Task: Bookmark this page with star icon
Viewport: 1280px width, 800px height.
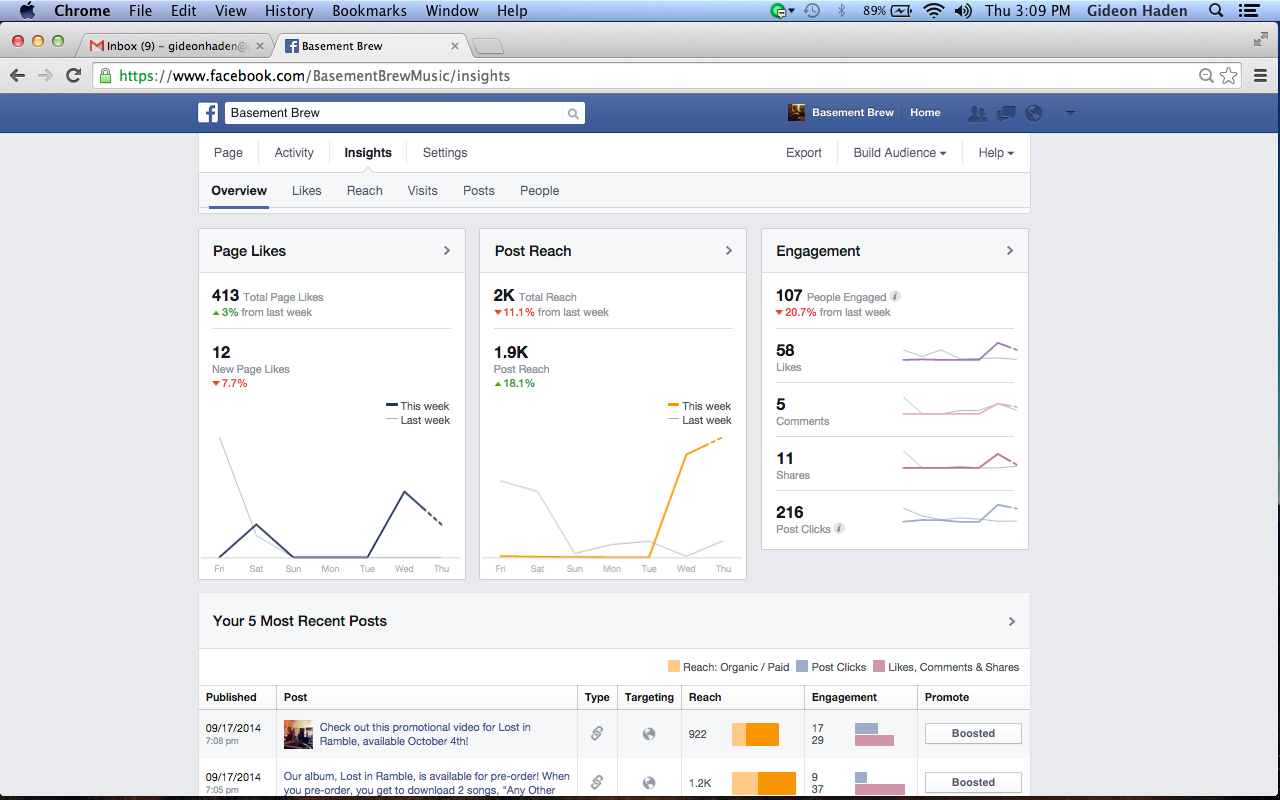Action: [1229, 75]
